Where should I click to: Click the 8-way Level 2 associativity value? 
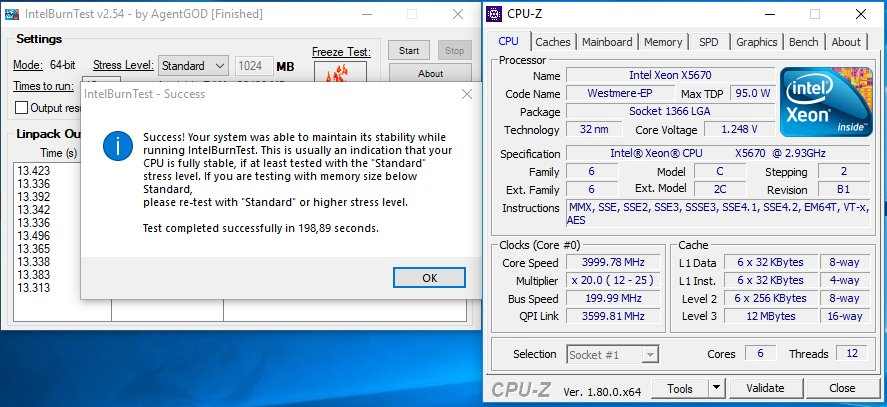coord(845,298)
